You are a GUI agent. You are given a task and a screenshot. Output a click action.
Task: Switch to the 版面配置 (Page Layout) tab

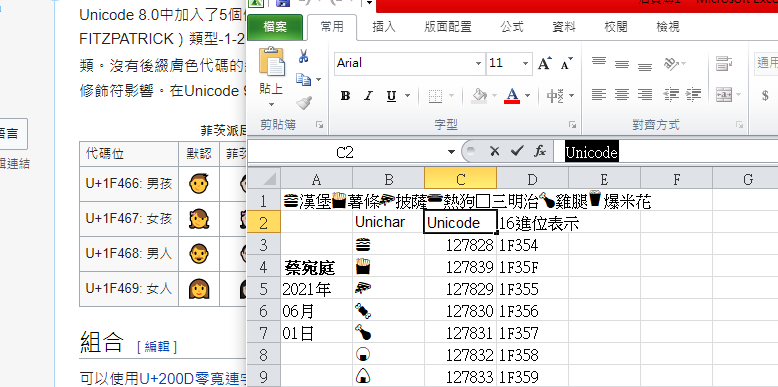448,27
